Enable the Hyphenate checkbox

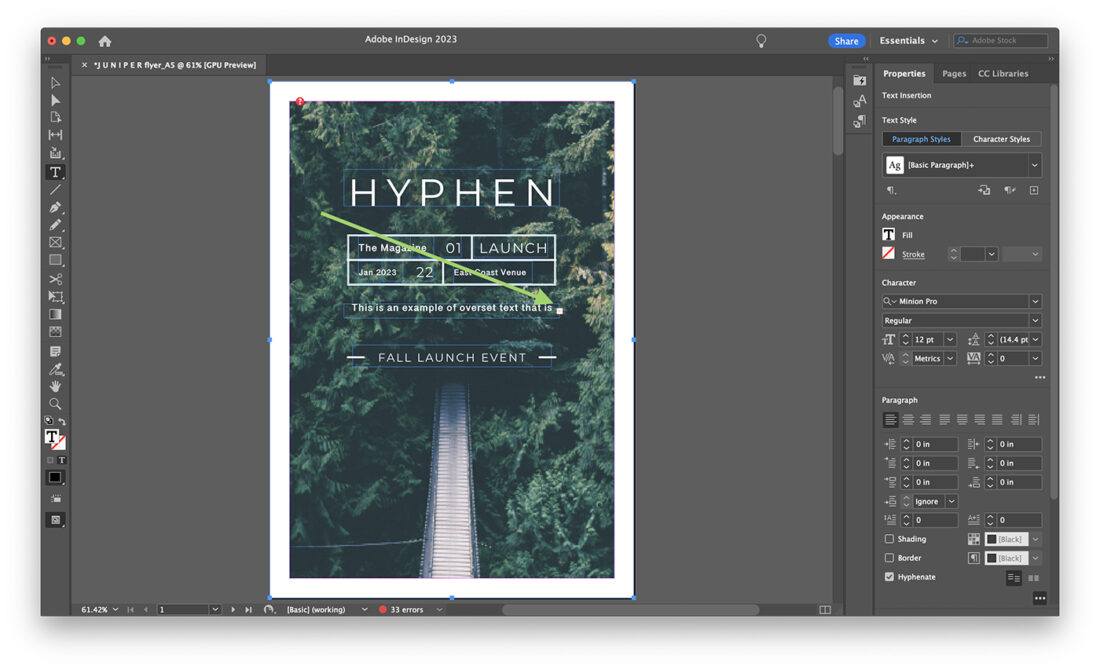click(x=889, y=577)
